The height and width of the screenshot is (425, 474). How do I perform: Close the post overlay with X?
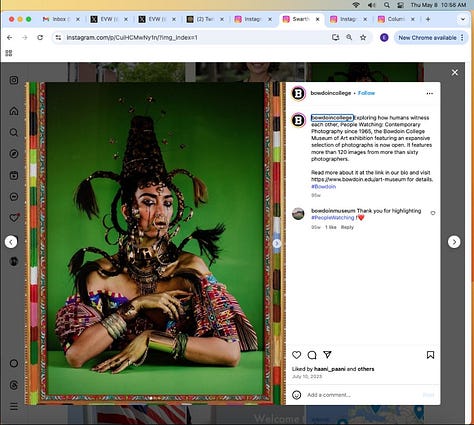[x=455, y=72]
